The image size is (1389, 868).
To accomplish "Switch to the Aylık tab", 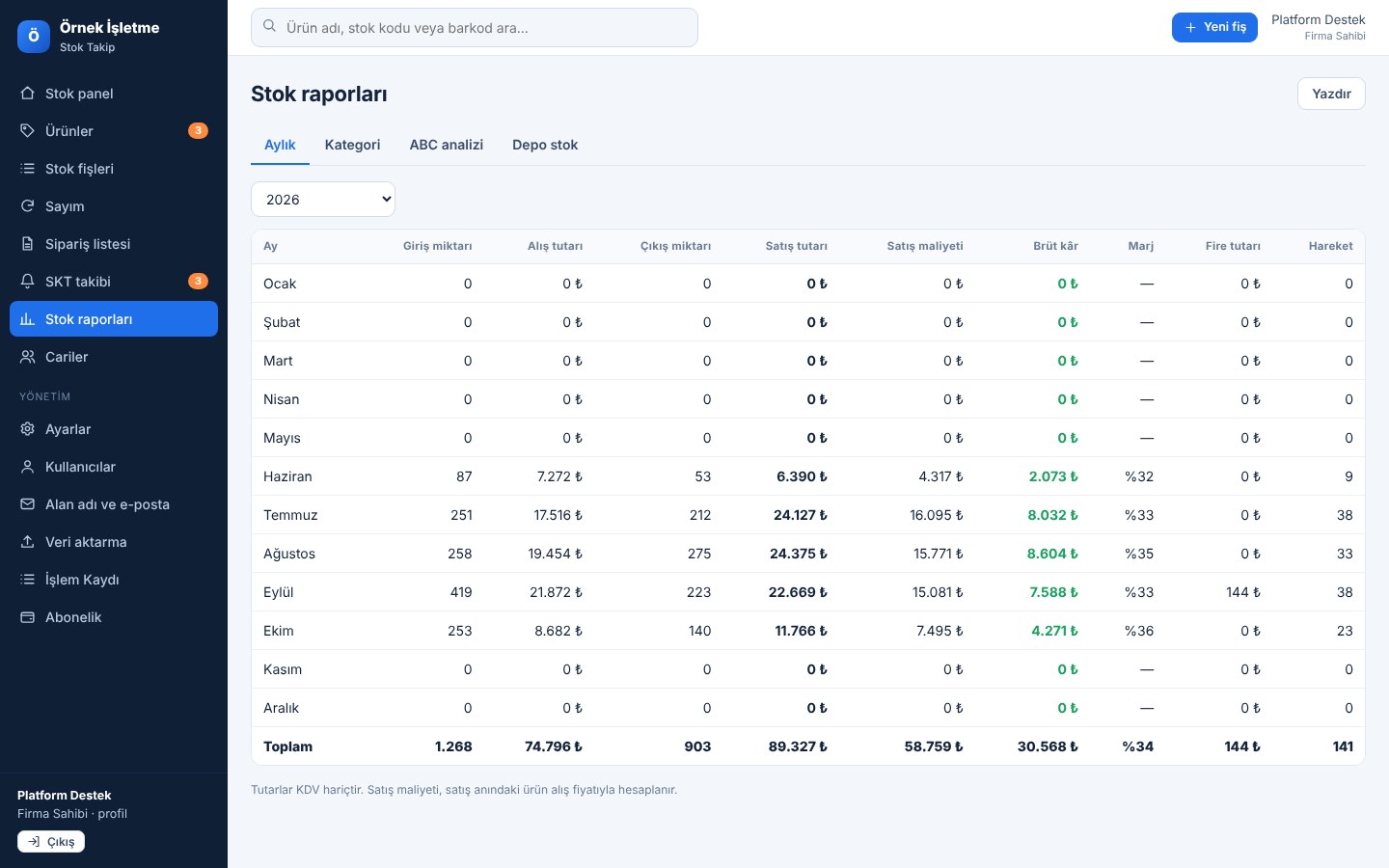I will coord(280,145).
